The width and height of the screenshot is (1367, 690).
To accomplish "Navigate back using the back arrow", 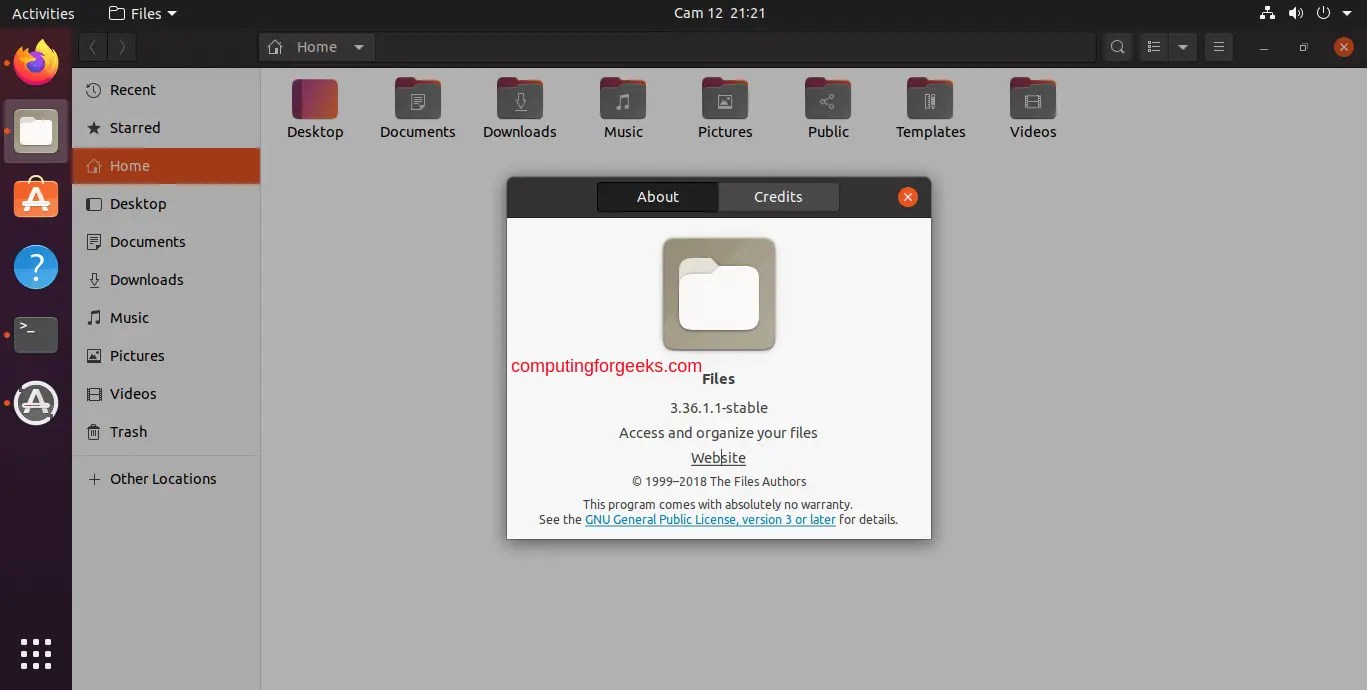I will point(91,46).
